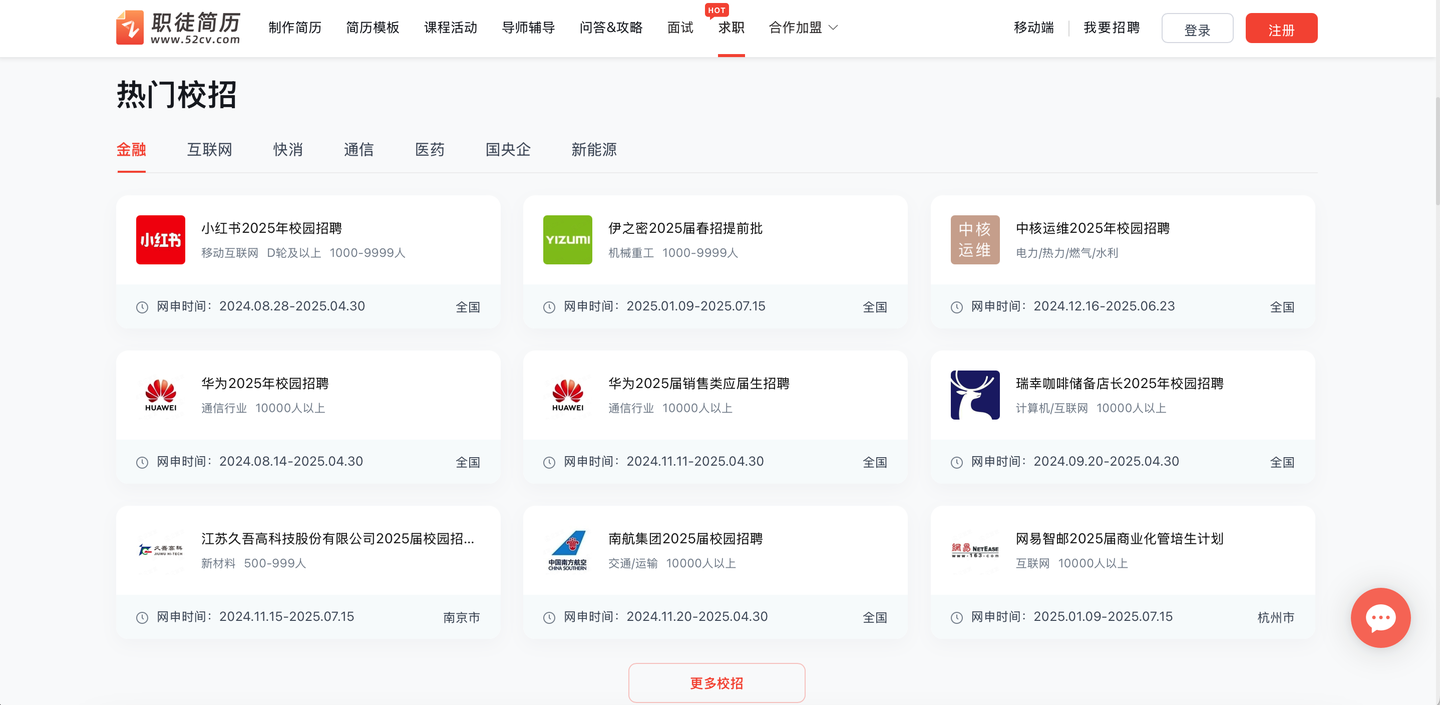Open 南航集团2025届校园招聘 listing title
The width and height of the screenshot is (1440, 705).
686,538
